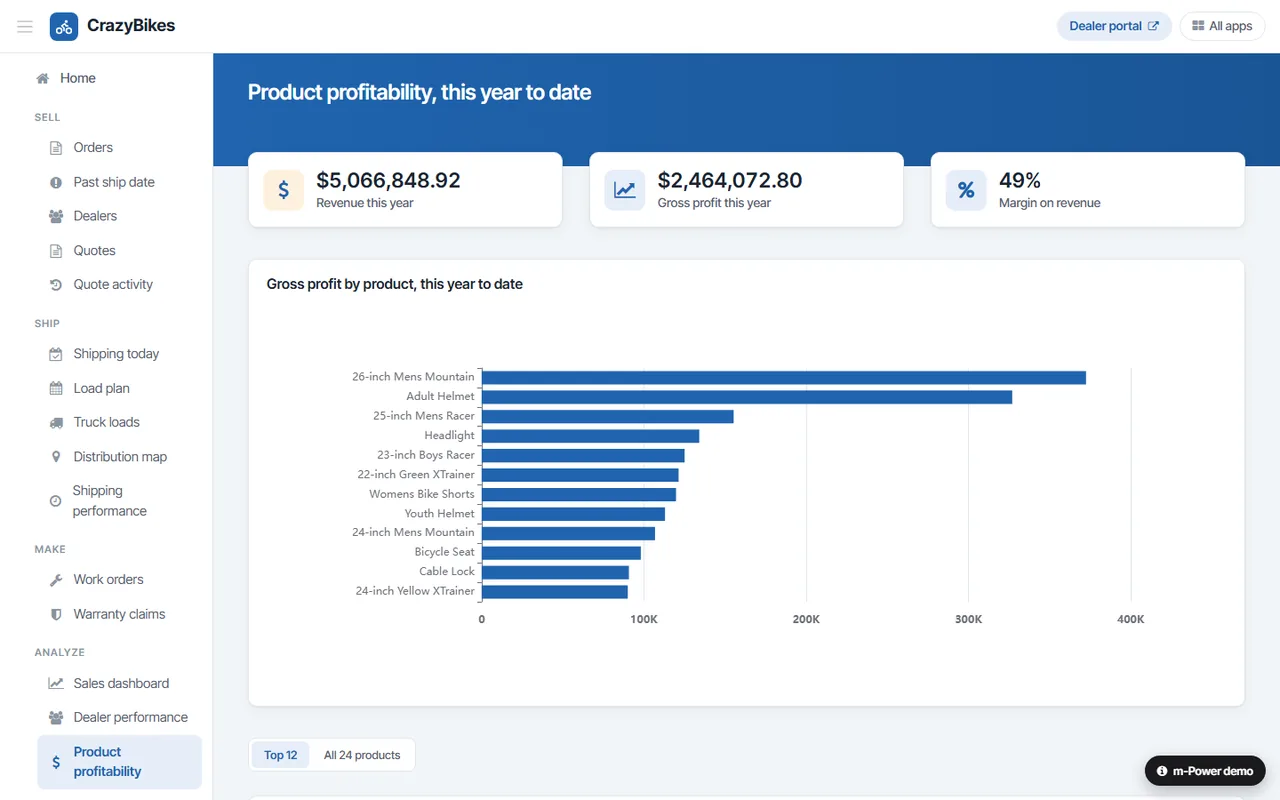This screenshot has width=1280, height=800.
Task: Click the Sales dashboard chart icon
Action: tap(56, 684)
